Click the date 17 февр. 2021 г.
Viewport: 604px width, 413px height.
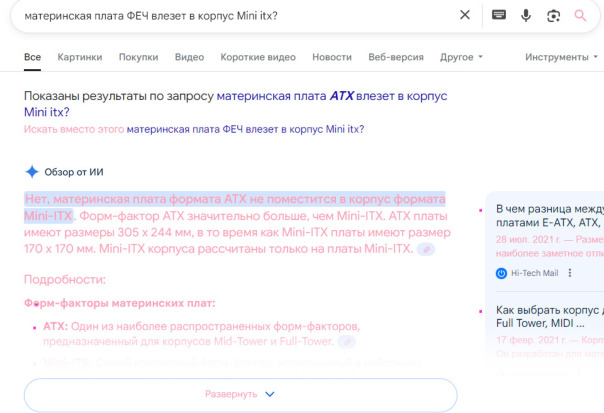point(531,340)
